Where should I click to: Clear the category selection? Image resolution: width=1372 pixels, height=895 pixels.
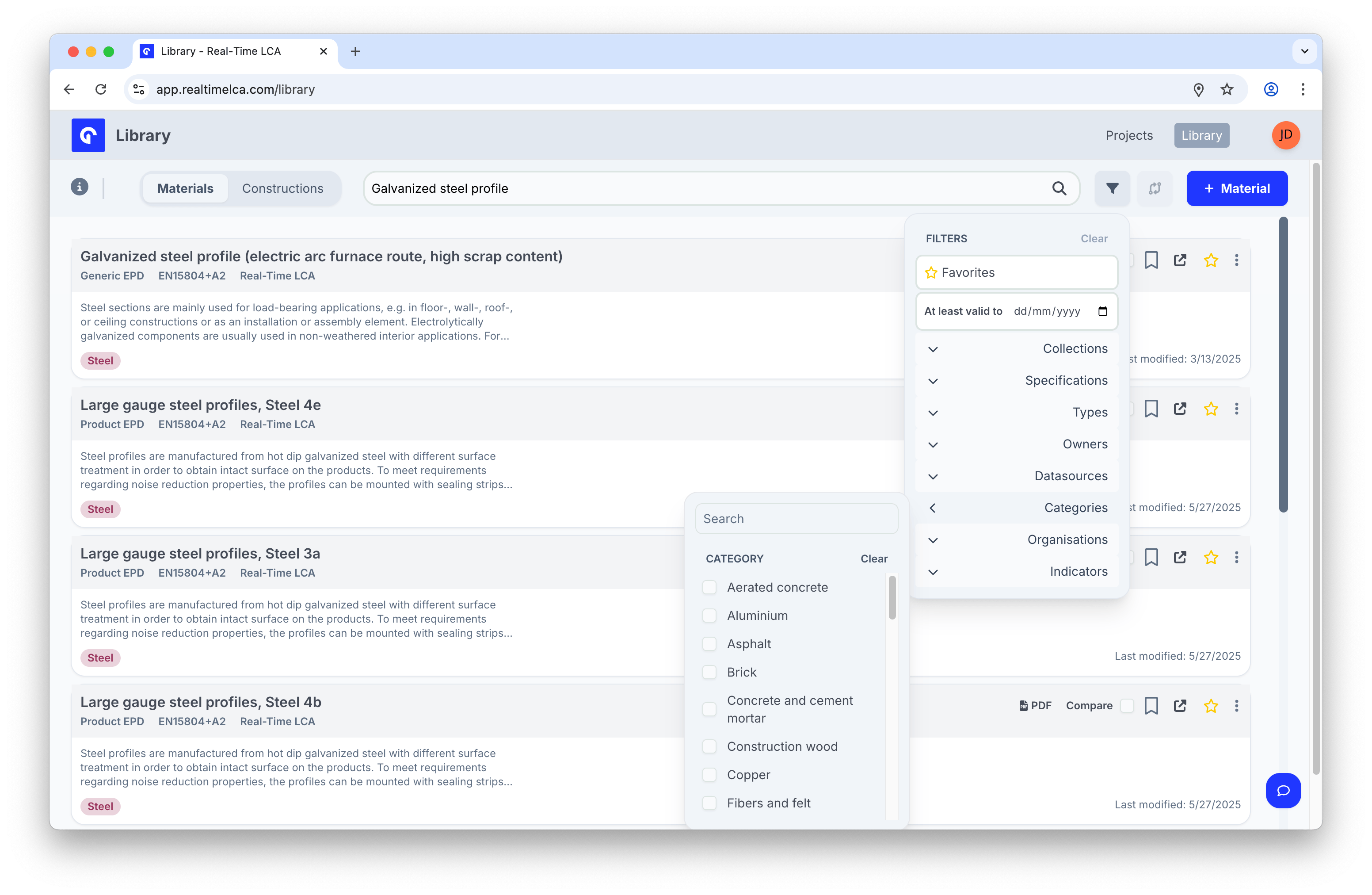[x=874, y=559]
